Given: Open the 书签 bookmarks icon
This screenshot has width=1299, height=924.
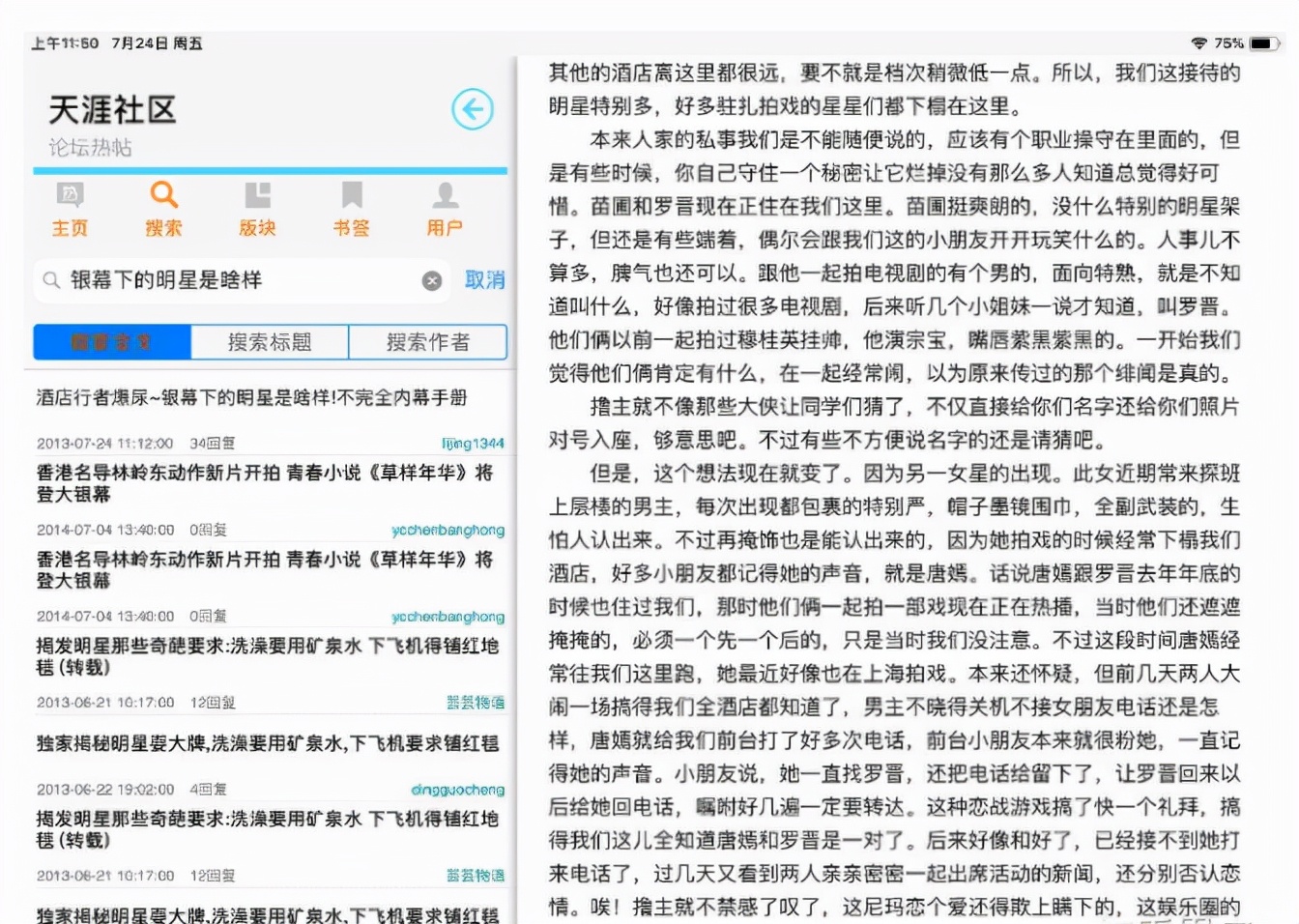Looking at the screenshot, I should pos(350,211).
